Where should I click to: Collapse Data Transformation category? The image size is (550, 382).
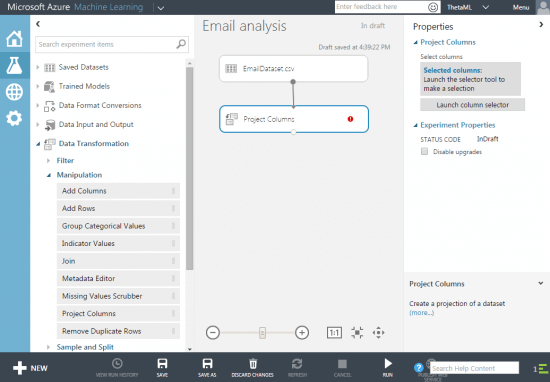click(x=38, y=143)
